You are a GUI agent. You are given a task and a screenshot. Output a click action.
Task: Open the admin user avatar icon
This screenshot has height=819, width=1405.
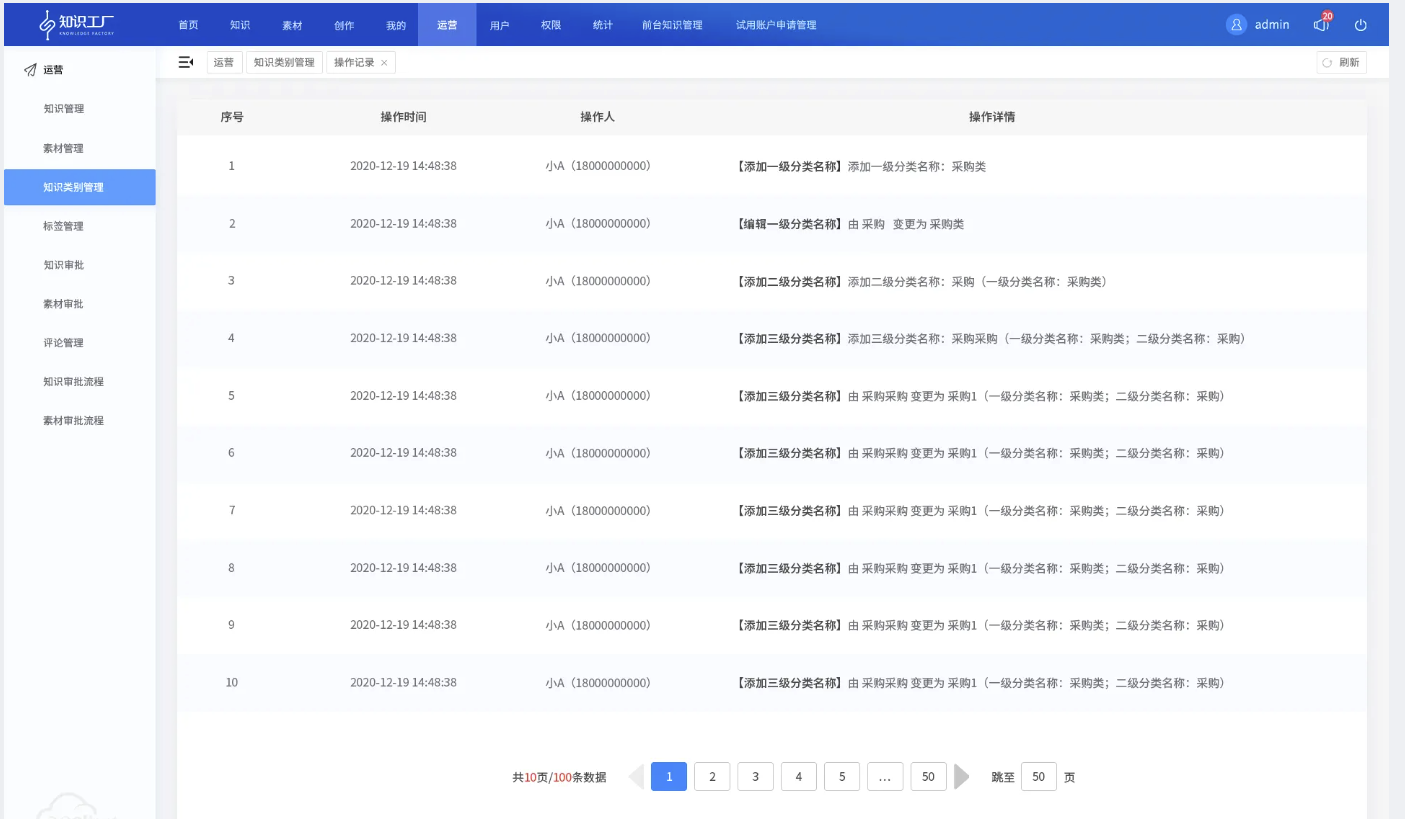coord(1236,24)
